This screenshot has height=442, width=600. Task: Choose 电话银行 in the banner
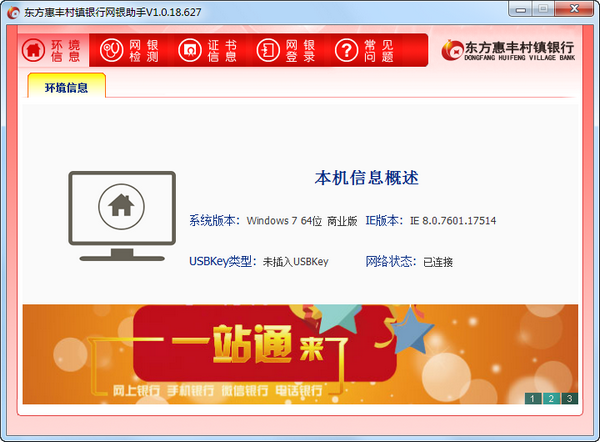click(x=296, y=389)
